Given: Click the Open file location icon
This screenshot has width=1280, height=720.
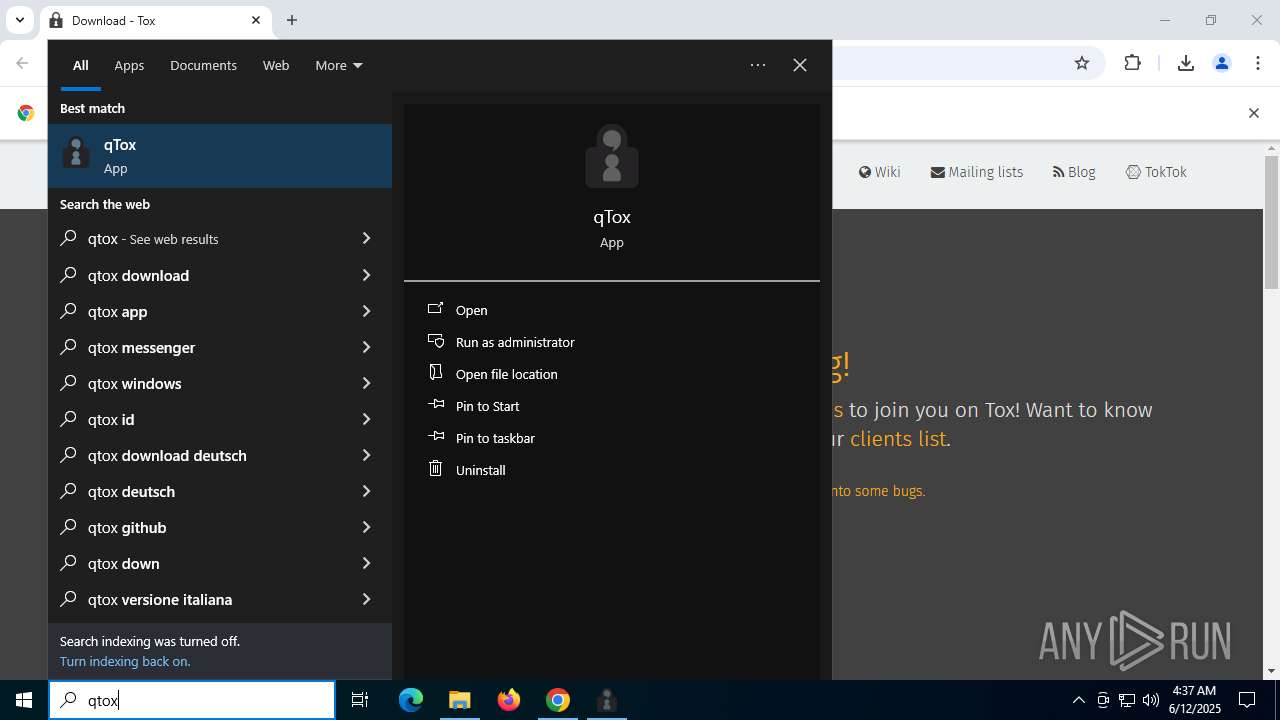Looking at the screenshot, I should pos(435,373).
